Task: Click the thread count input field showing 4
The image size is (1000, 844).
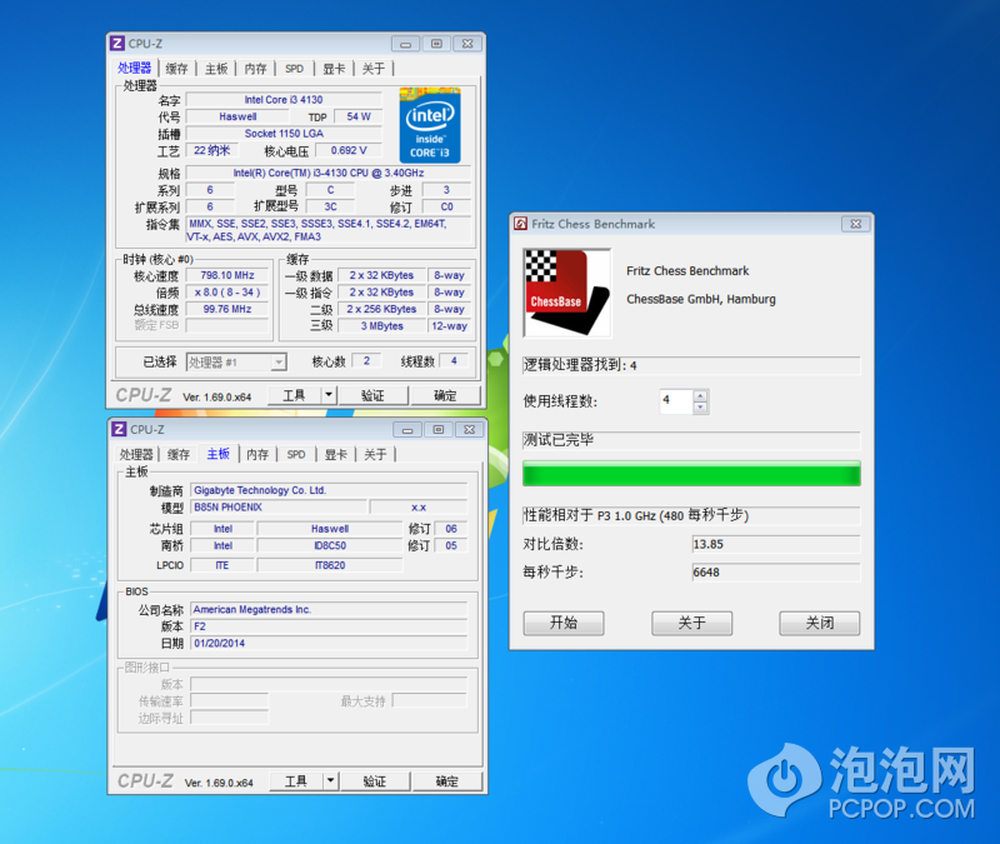Action: (676, 401)
